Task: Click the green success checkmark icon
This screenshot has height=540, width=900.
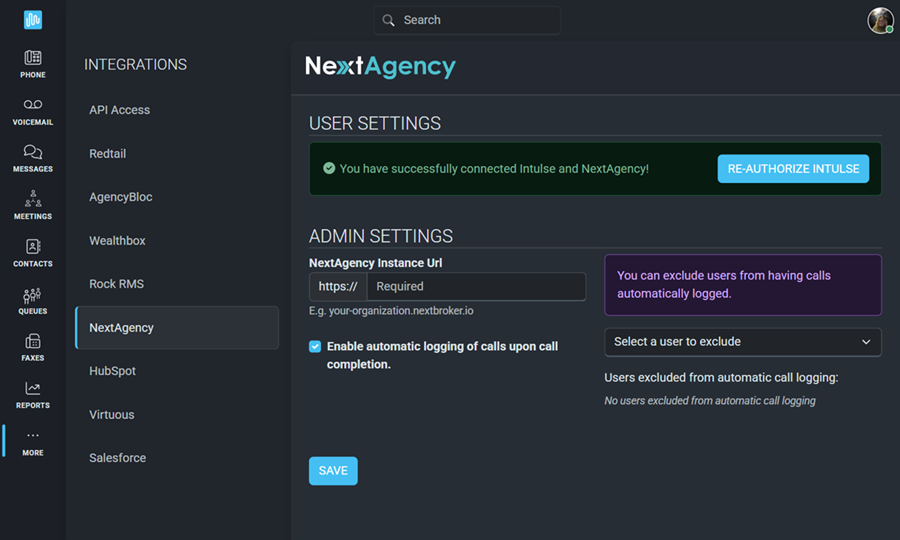Action: (x=329, y=168)
